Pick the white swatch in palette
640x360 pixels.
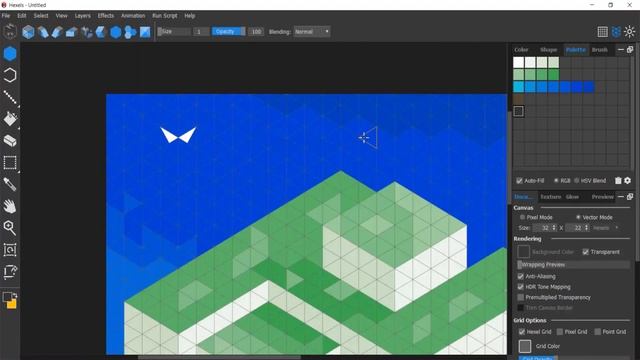(518, 62)
